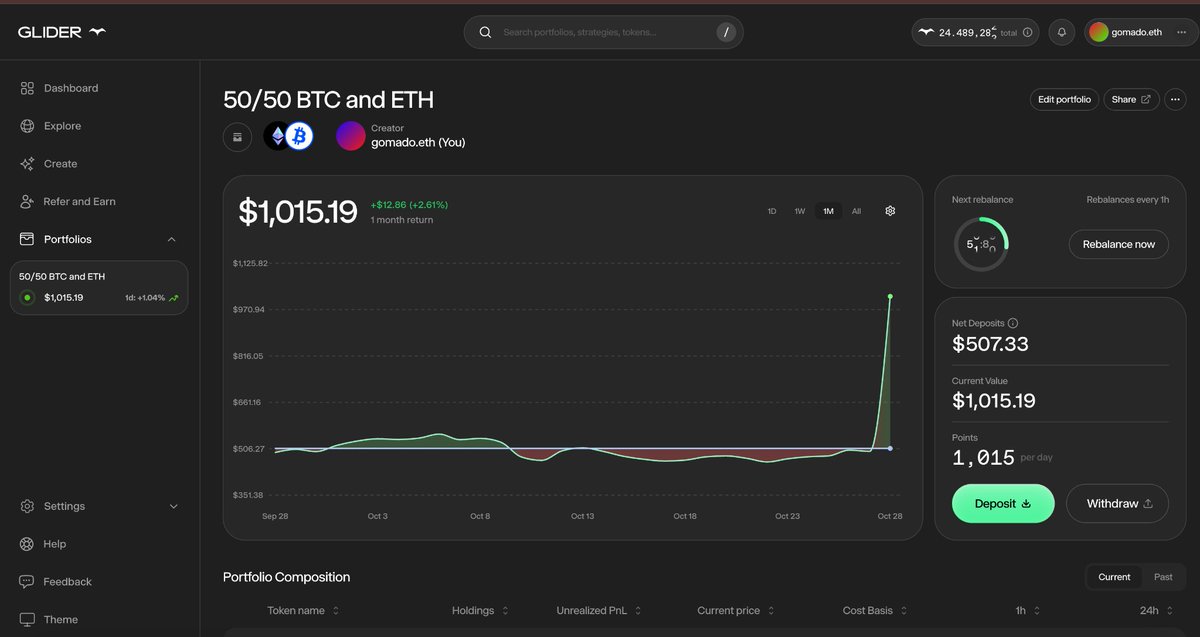Collapse the Portfolios section chevron

(x=172, y=239)
